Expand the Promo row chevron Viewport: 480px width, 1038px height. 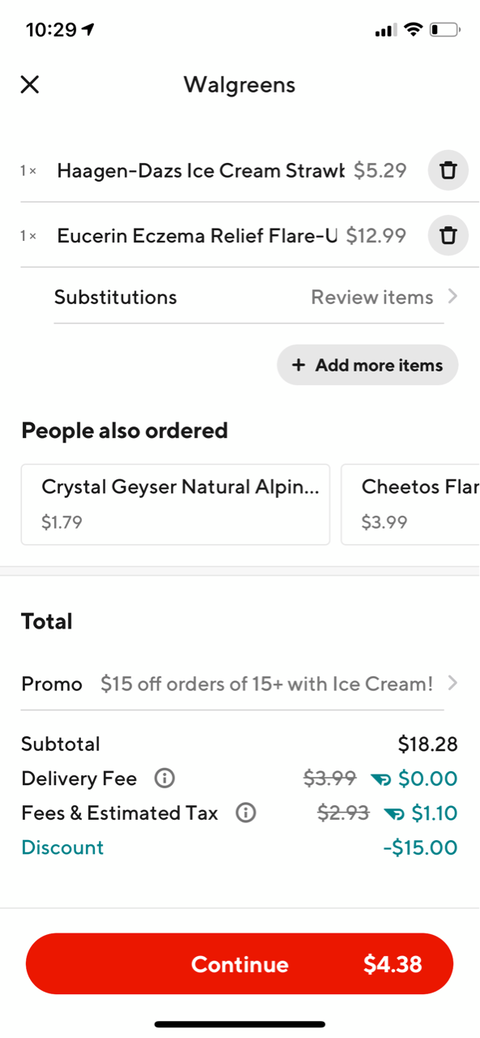point(452,683)
